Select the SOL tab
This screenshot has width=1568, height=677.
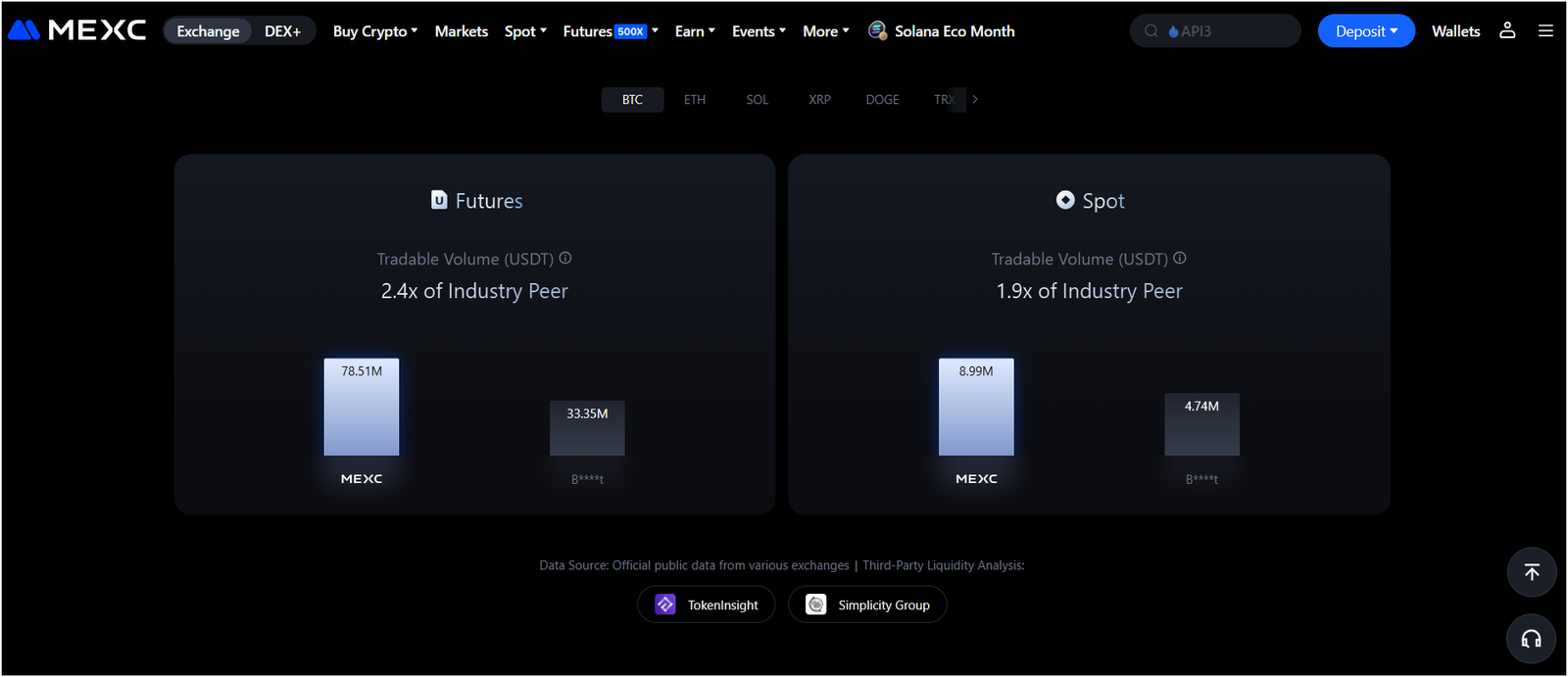[x=758, y=100]
